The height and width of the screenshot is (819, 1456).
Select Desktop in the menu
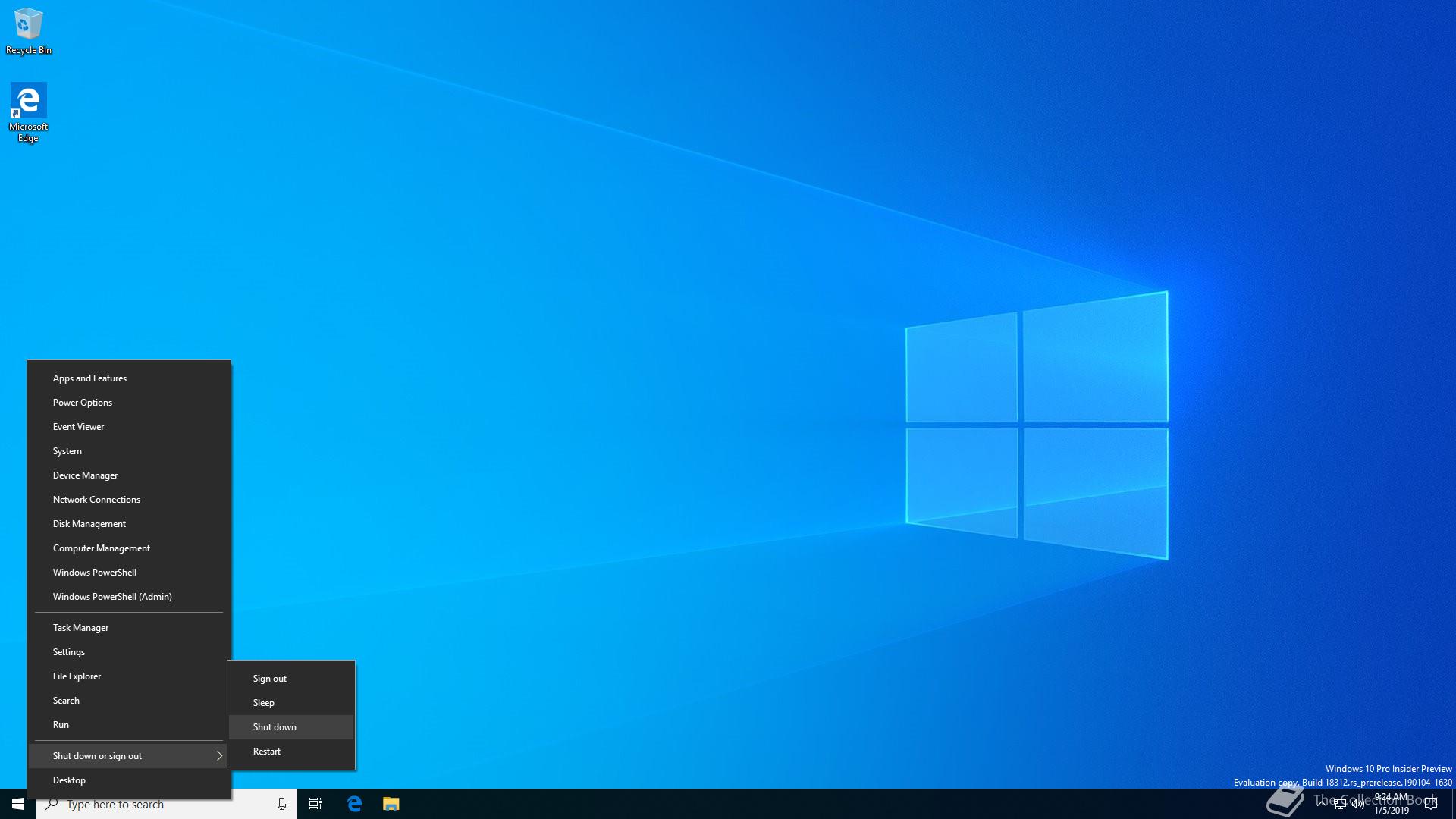[x=129, y=780]
